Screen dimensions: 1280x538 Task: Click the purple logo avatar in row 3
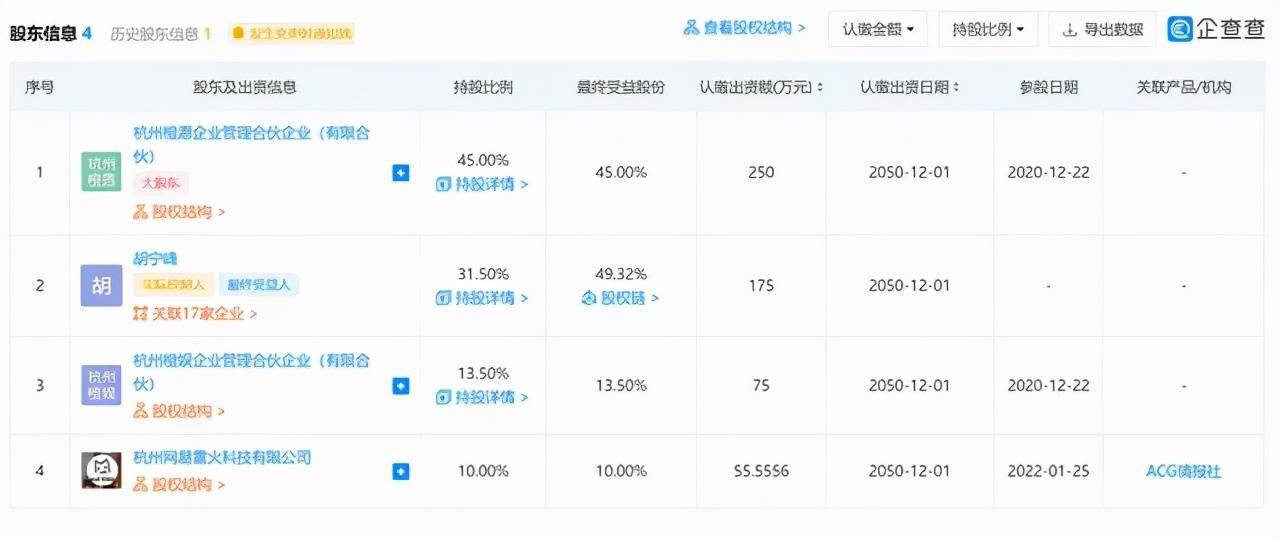pos(101,385)
